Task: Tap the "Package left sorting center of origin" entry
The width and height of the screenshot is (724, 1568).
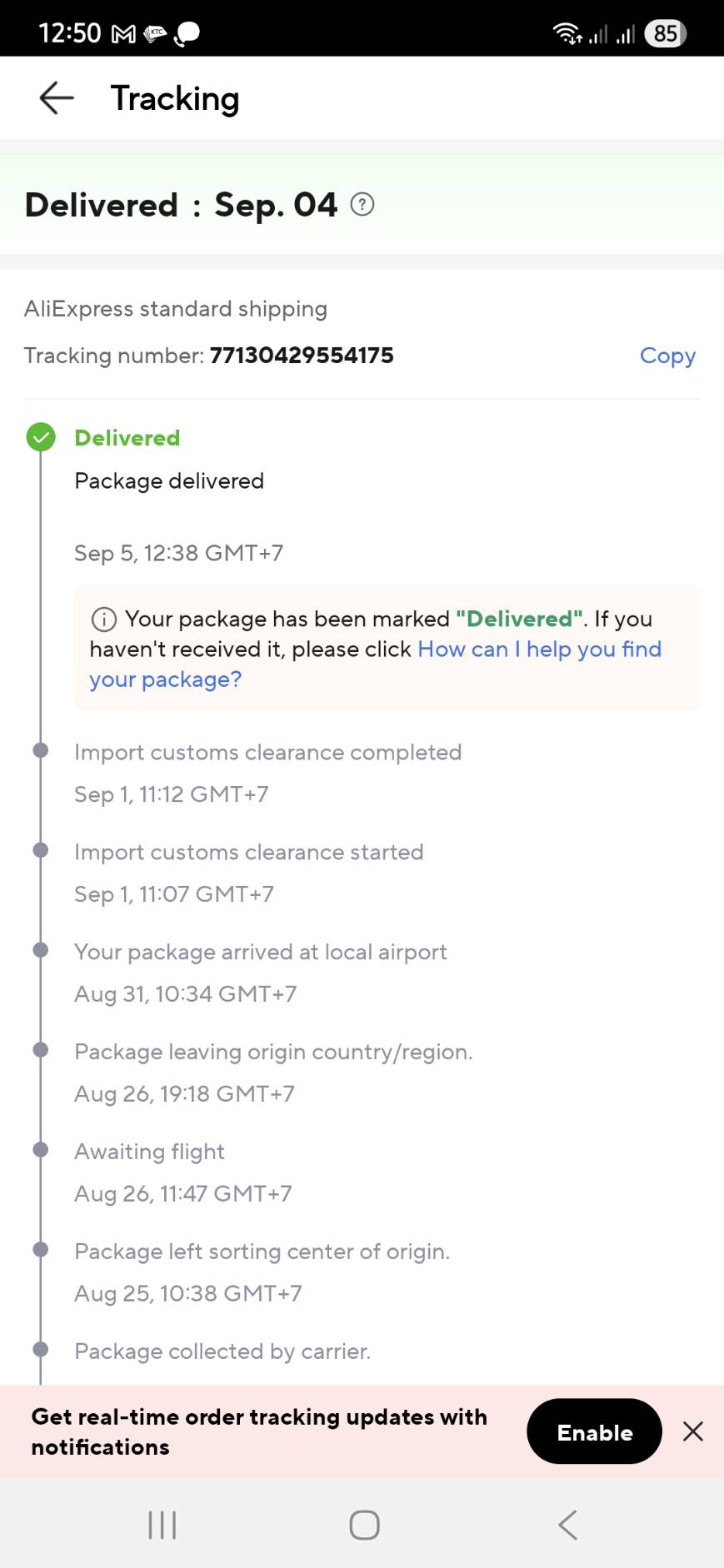Action: click(262, 1252)
